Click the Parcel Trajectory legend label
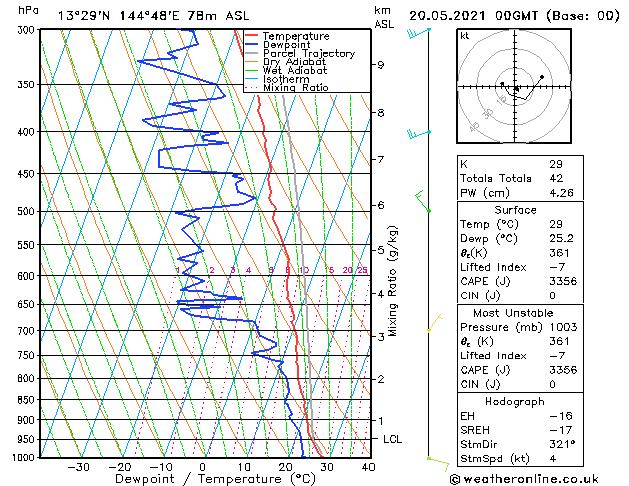Image resolution: width=629 pixels, height=486 pixels. [x=309, y=53]
